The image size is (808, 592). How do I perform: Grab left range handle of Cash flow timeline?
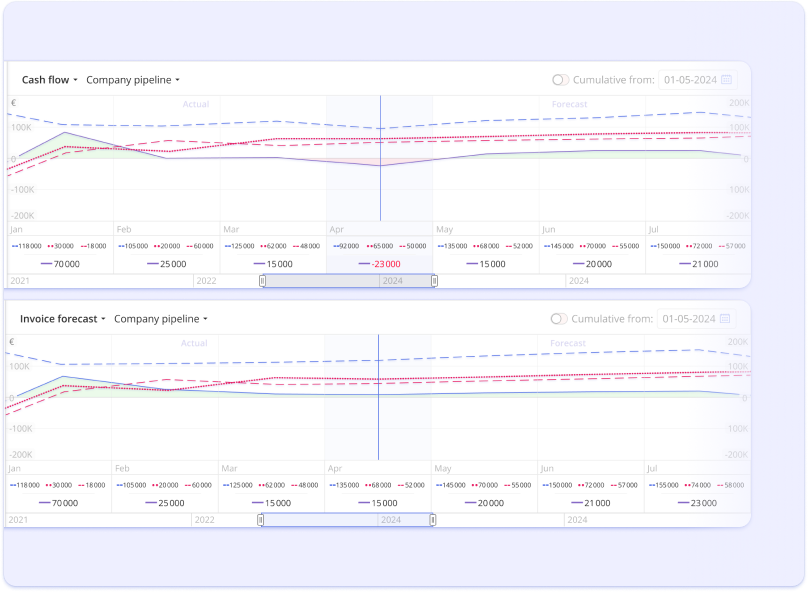pos(262,281)
